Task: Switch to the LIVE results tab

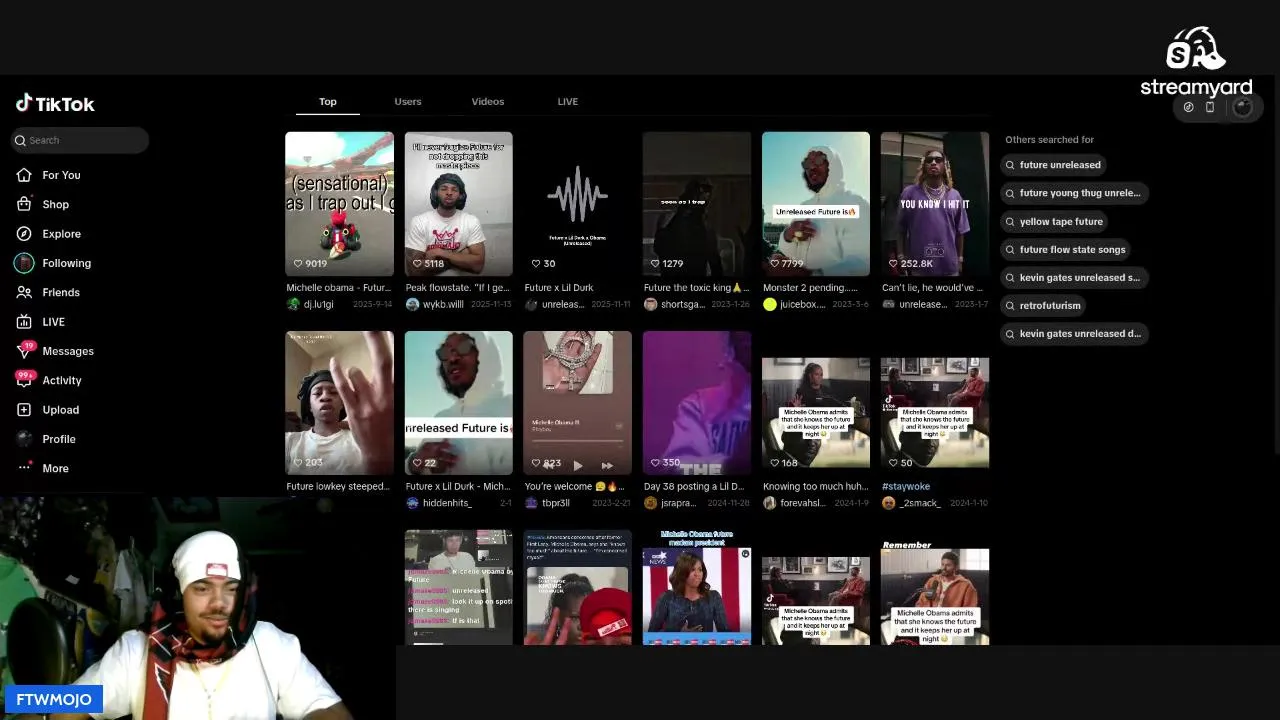Action: coord(568,101)
